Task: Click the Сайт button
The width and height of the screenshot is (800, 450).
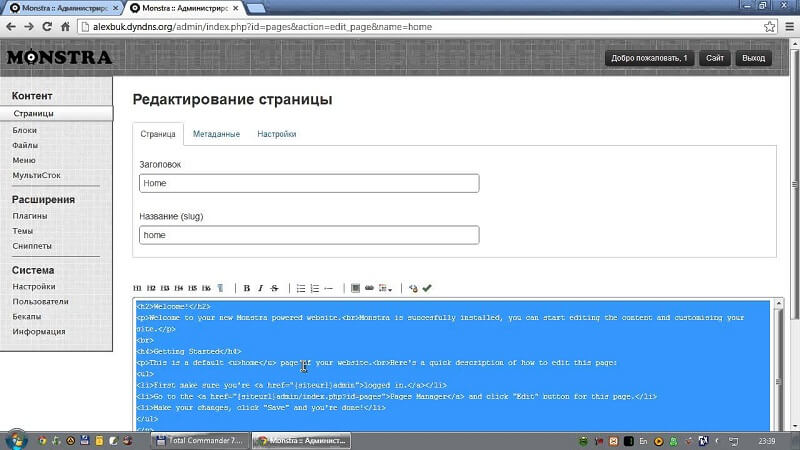Action: click(715, 58)
